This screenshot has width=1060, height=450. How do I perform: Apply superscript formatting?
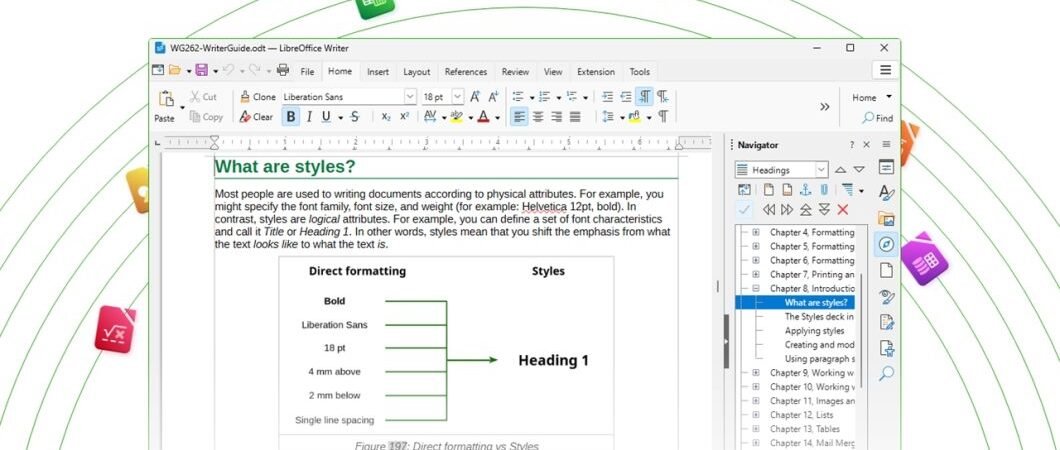[x=404, y=117]
